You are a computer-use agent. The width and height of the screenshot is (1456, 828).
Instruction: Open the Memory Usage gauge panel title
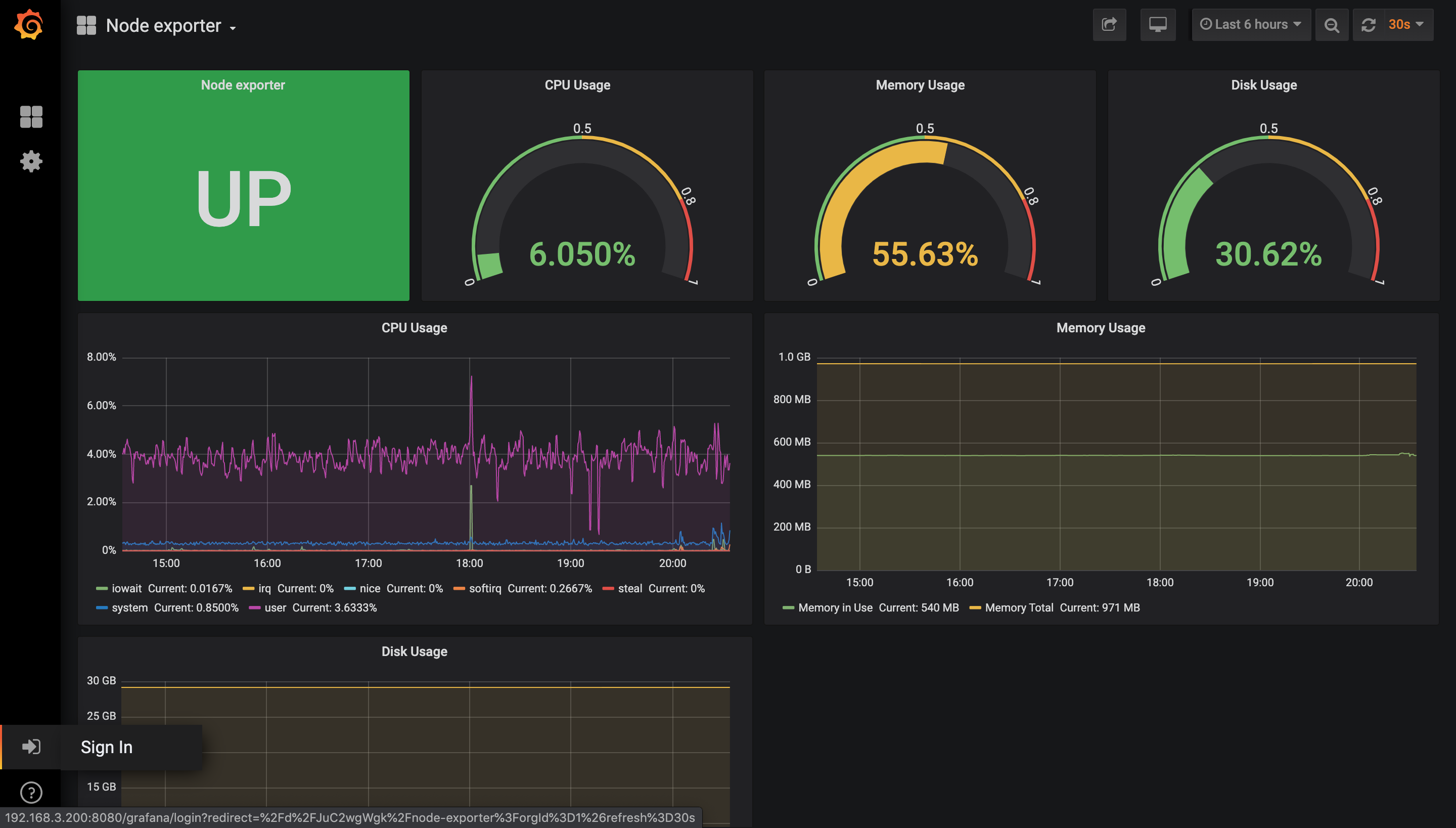(x=920, y=85)
